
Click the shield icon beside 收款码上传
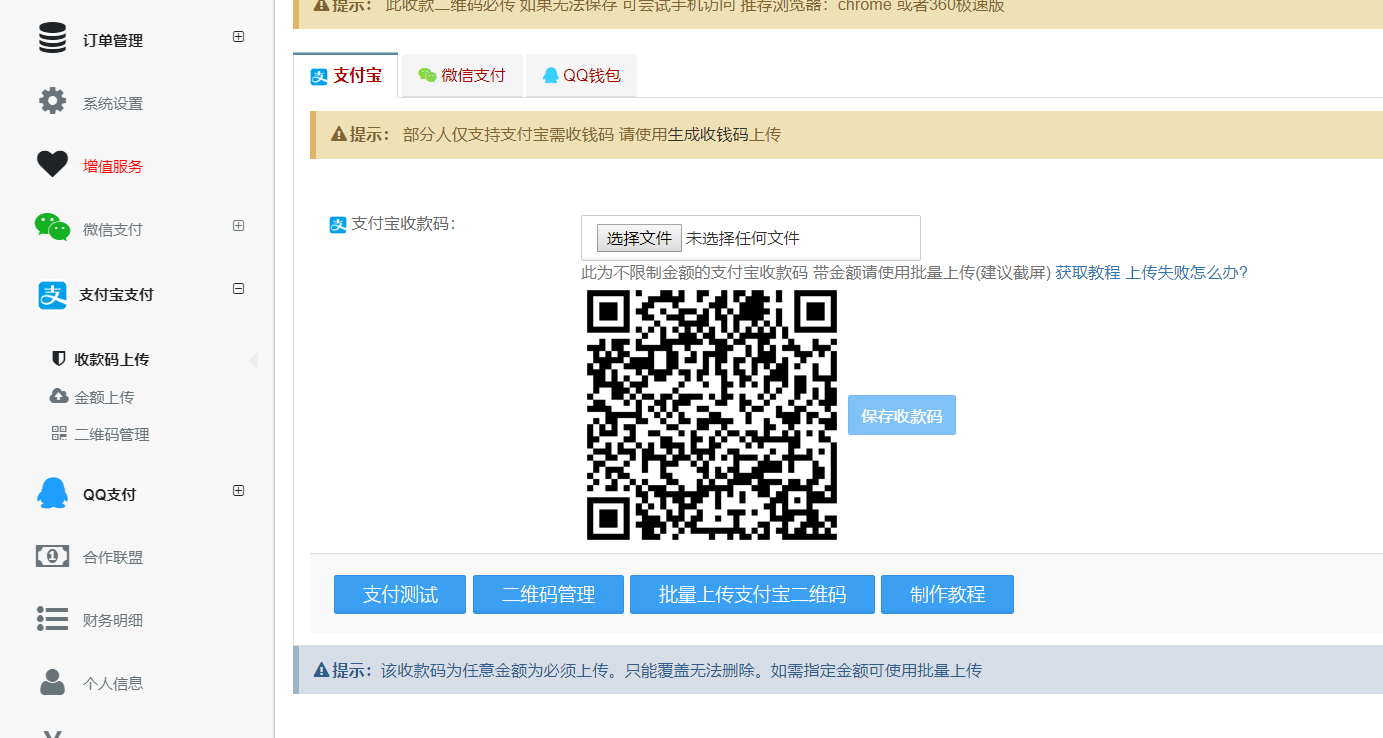(x=59, y=358)
